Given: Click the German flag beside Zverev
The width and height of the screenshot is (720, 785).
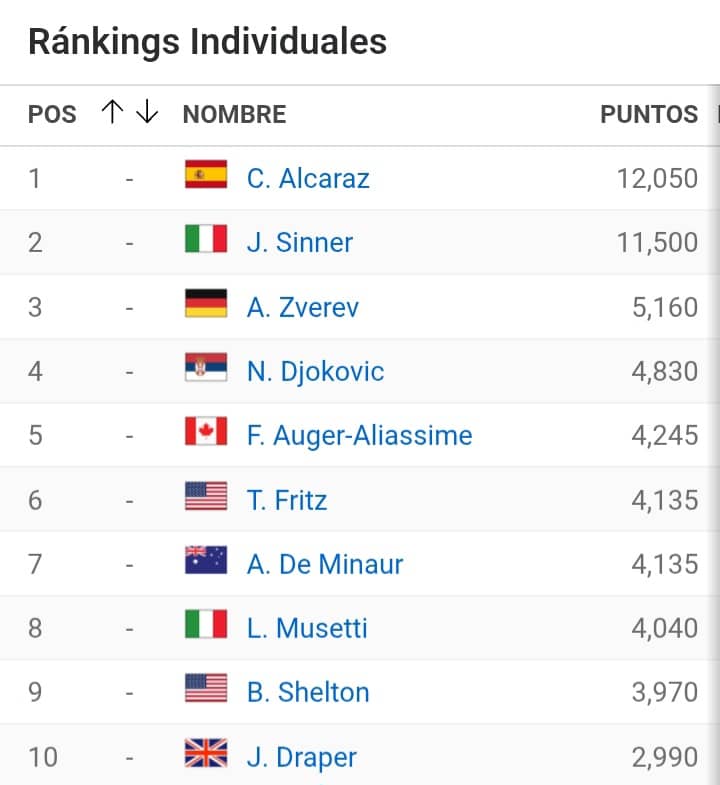Looking at the screenshot, I should [206, 303].
